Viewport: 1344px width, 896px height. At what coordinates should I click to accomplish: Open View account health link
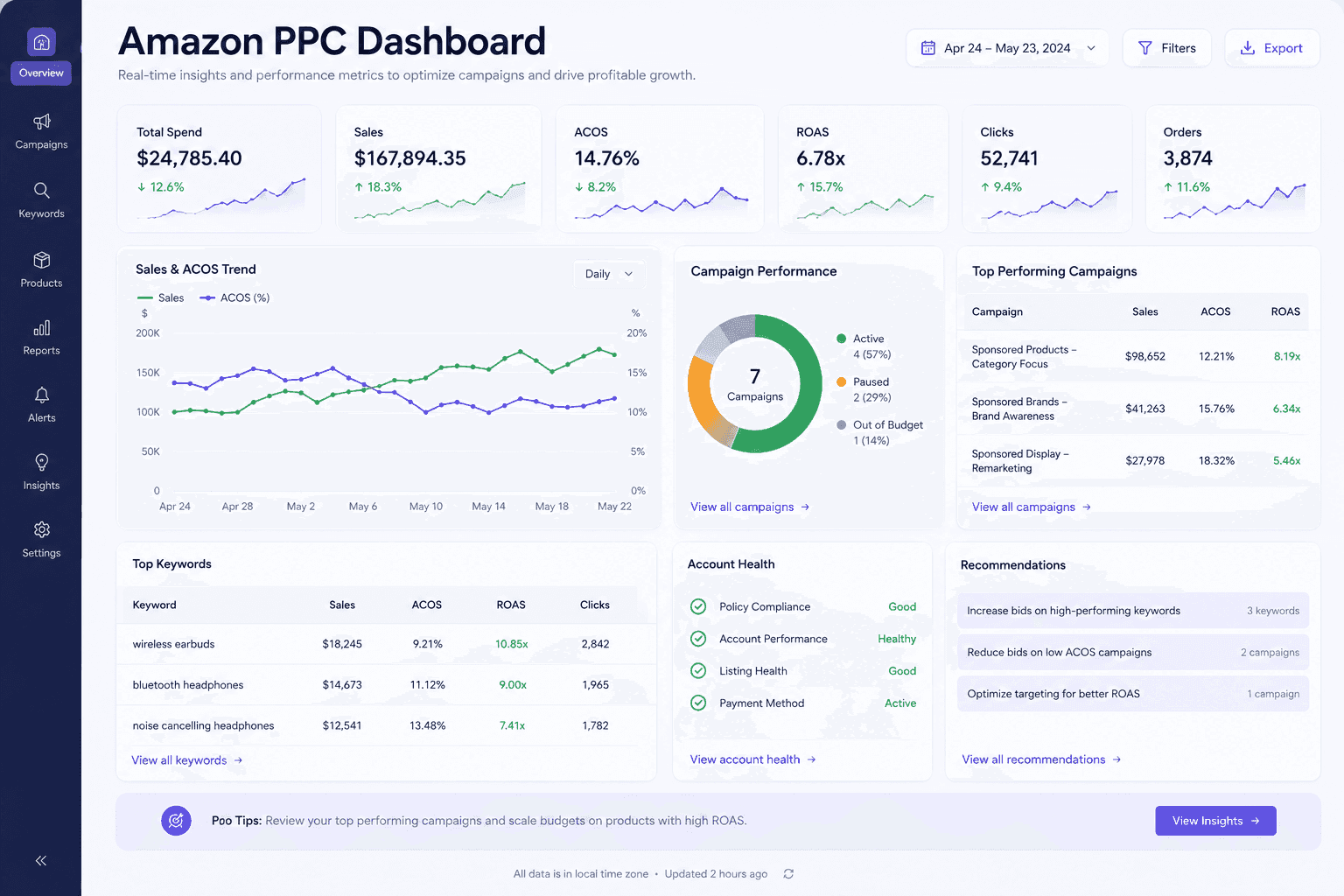coord(752,759)
